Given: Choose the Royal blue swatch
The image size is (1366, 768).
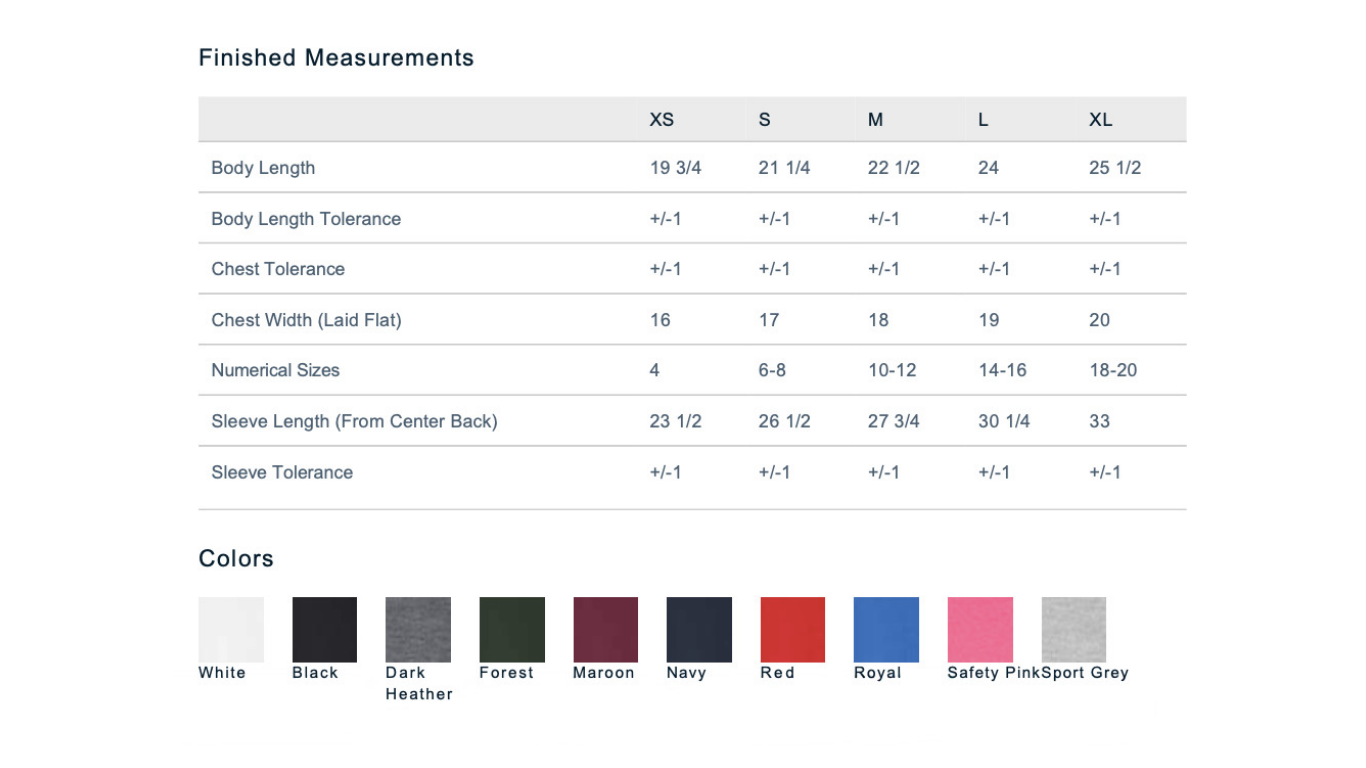Looking at the screenshot, I should (886, 629).
